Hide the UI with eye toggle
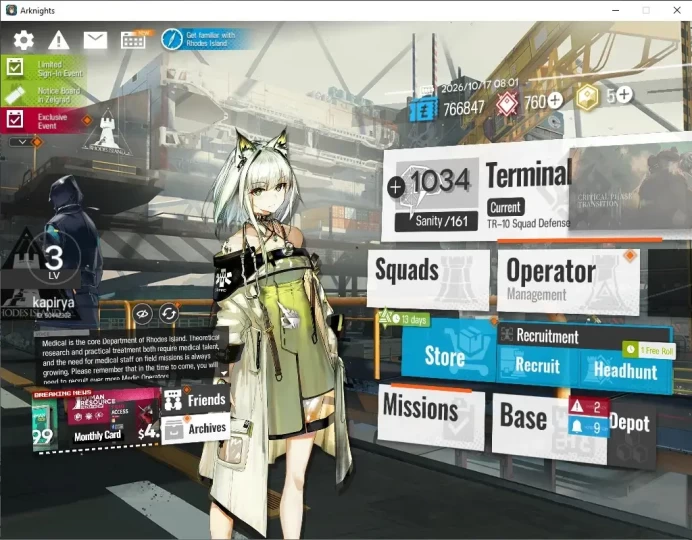This screenshot has height=540, width=692. click(x=142, y=314)
